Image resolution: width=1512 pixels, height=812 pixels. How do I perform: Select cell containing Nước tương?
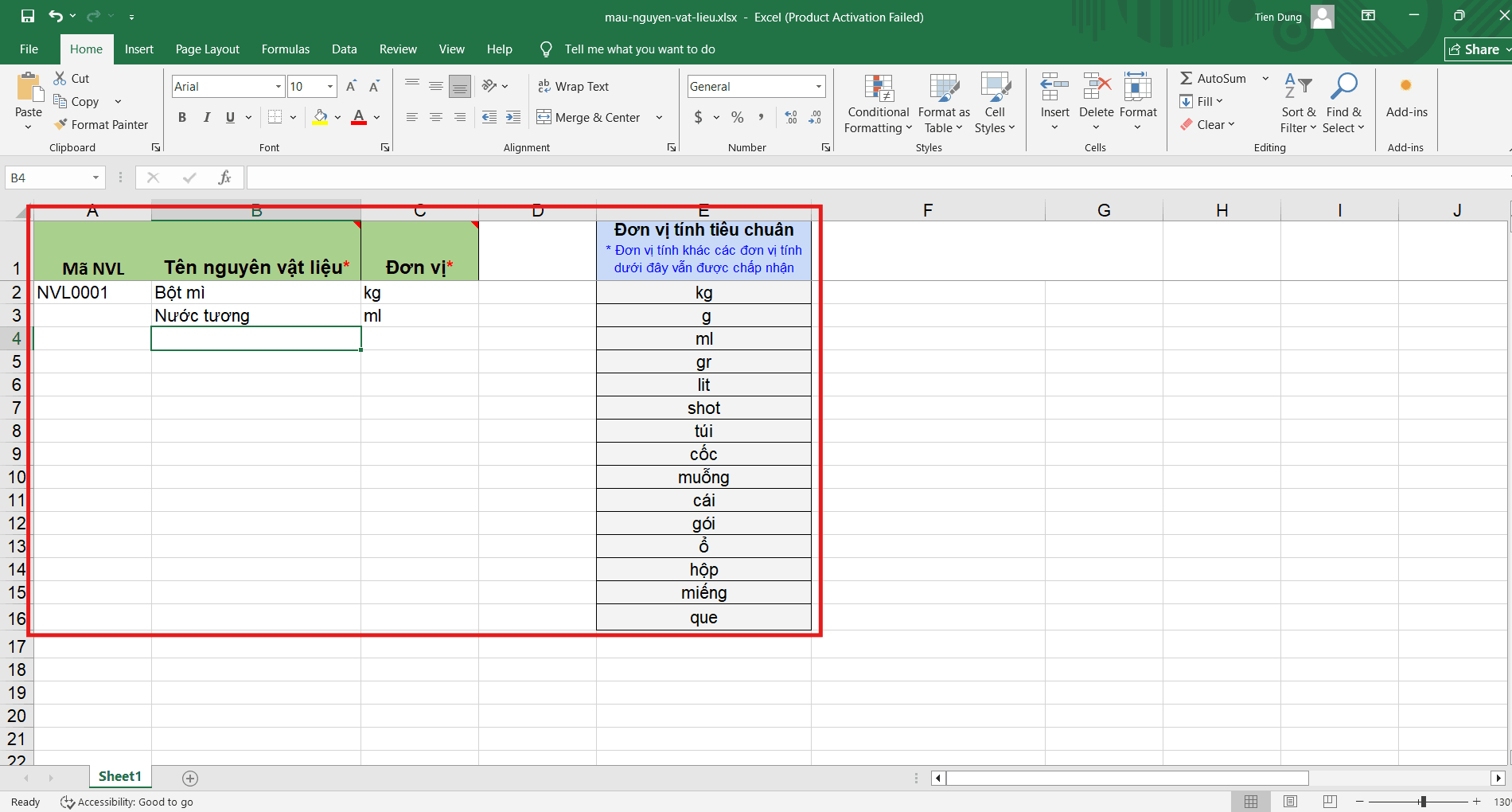tap(256, 315)
